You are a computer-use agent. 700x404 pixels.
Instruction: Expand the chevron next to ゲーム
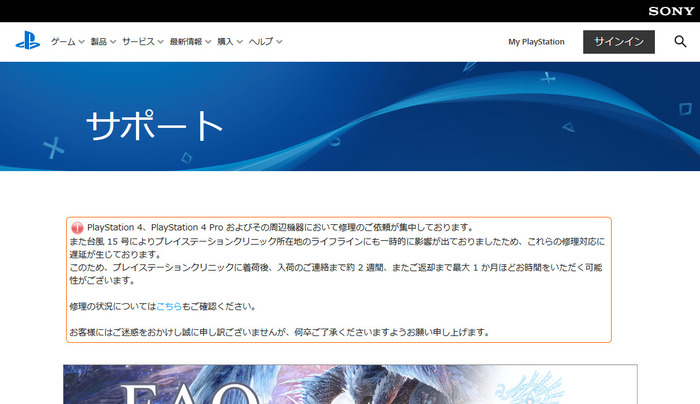pyautogui.click(x=81, y=42)
